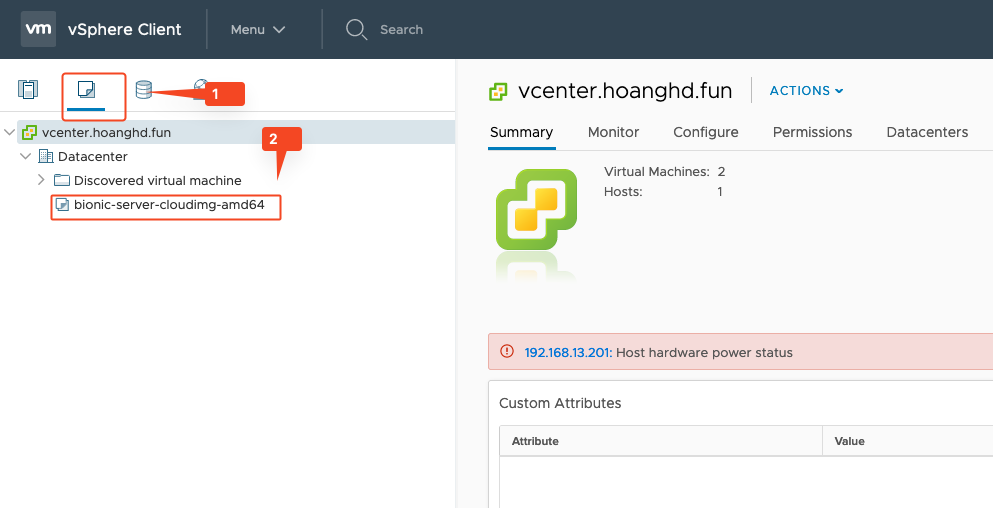Select the bionic-server-cloudimg-amd64 template
Viewport: 993px width, 508px height.
(169, 205)
